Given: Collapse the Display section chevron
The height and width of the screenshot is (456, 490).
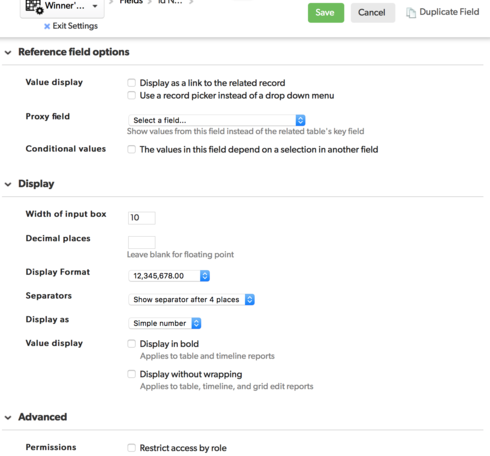Looking at the screenshot, I should (8, 184).
